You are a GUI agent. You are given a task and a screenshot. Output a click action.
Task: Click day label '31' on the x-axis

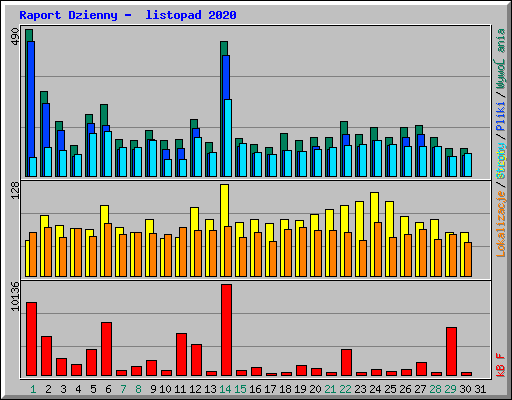pyautogui.click(x=480, y=389)
